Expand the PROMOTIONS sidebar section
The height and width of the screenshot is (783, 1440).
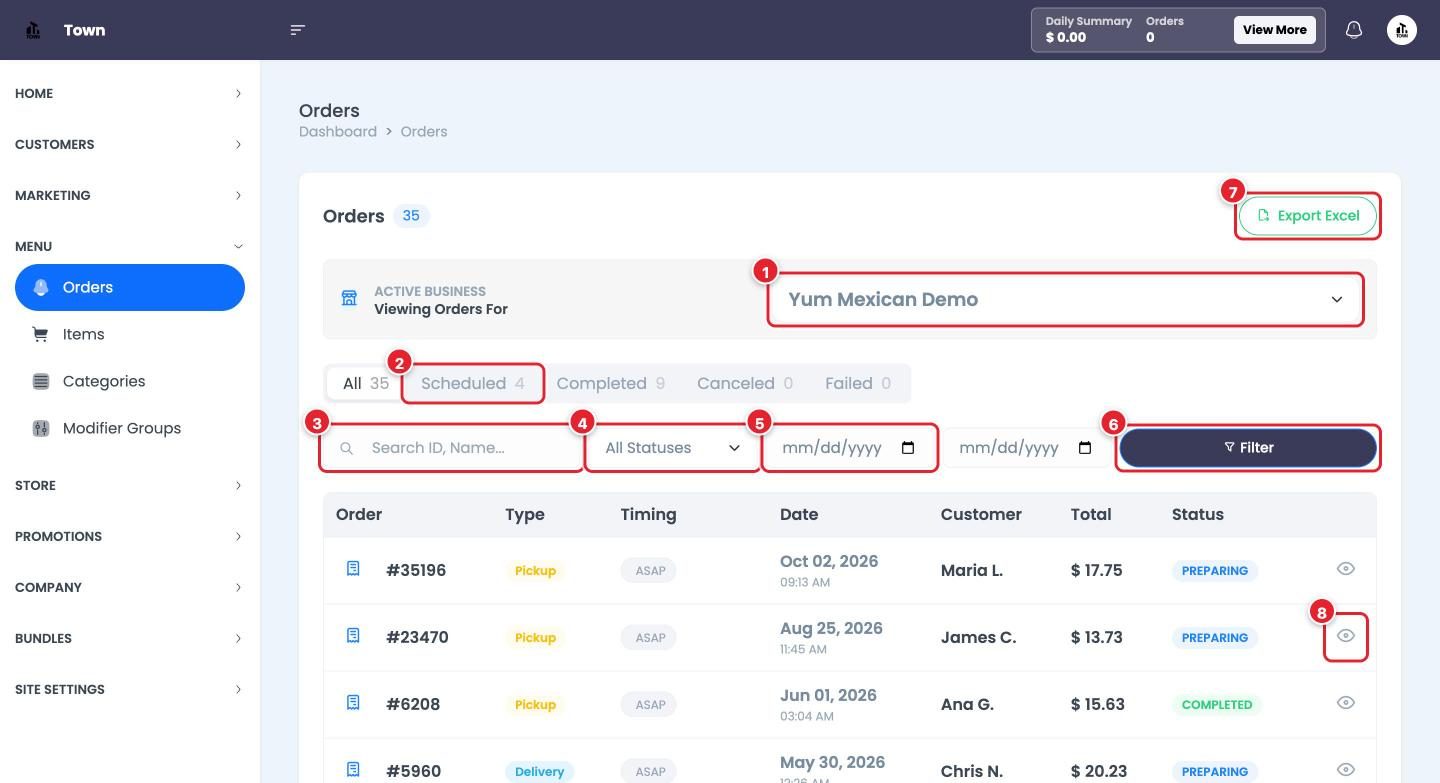point(130,536)
